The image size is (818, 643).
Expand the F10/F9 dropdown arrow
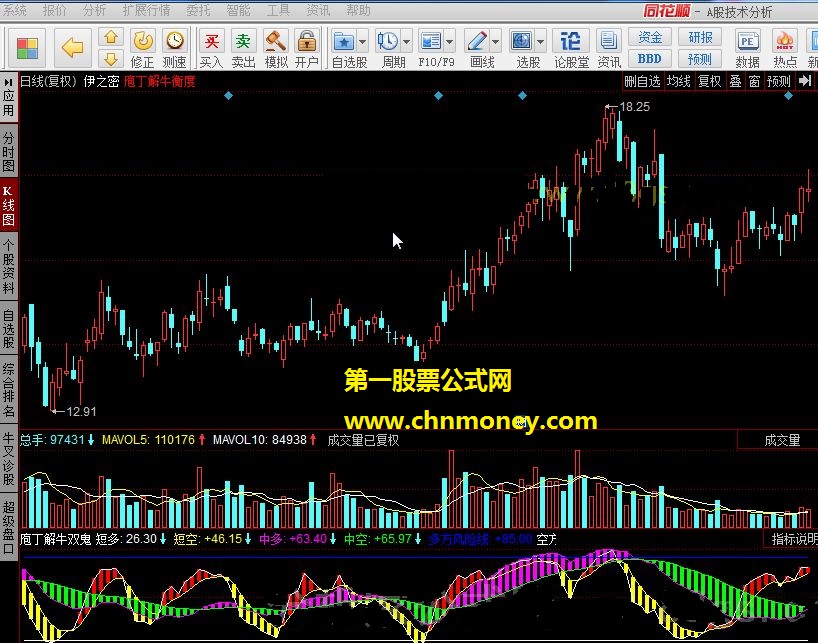pos(449,42)
